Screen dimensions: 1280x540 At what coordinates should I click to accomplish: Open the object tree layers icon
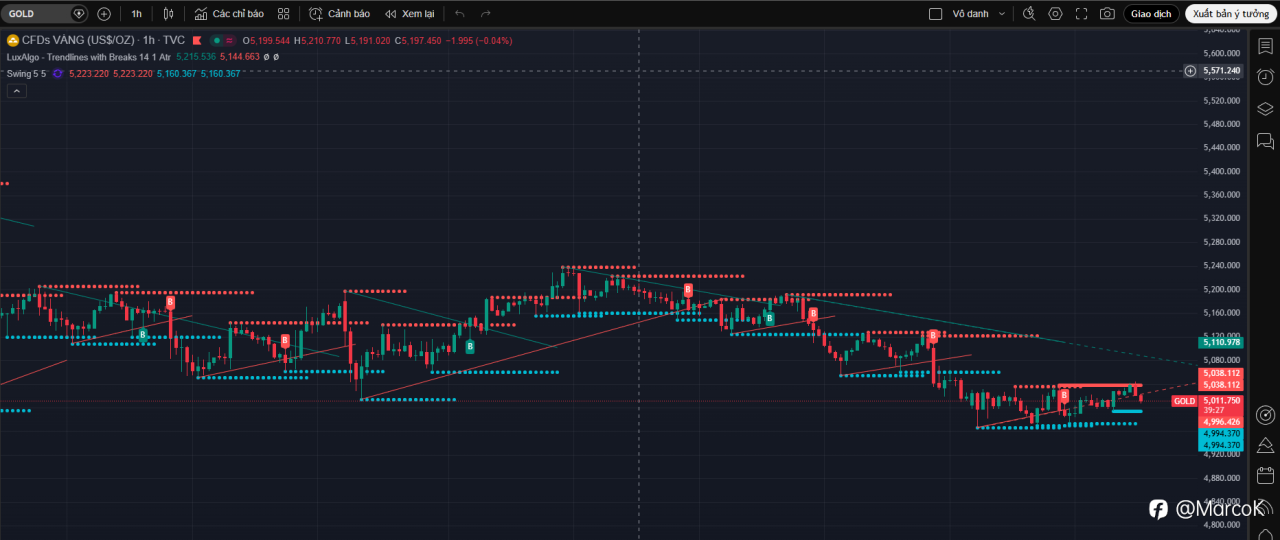(x=1265, y=109)
